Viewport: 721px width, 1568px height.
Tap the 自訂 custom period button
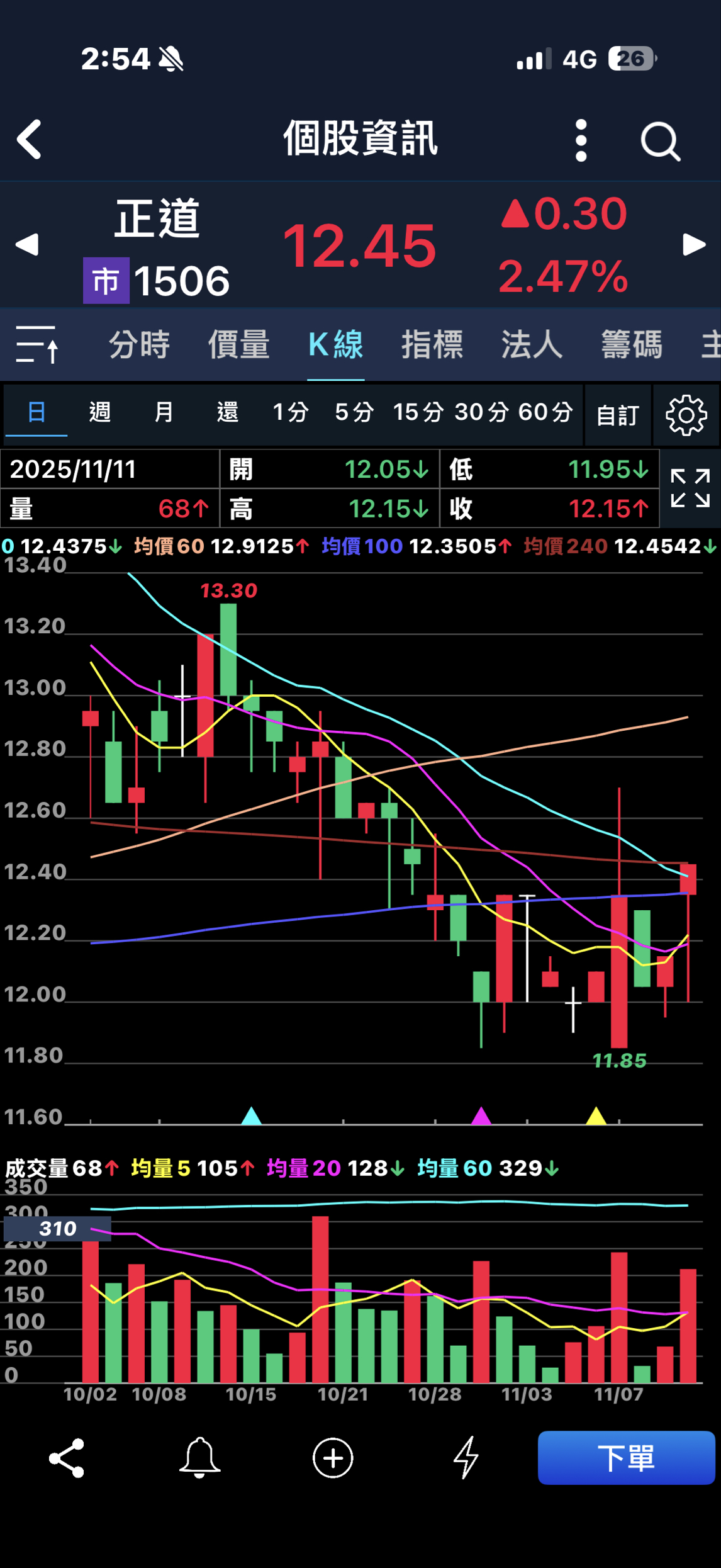click(617, 415)
